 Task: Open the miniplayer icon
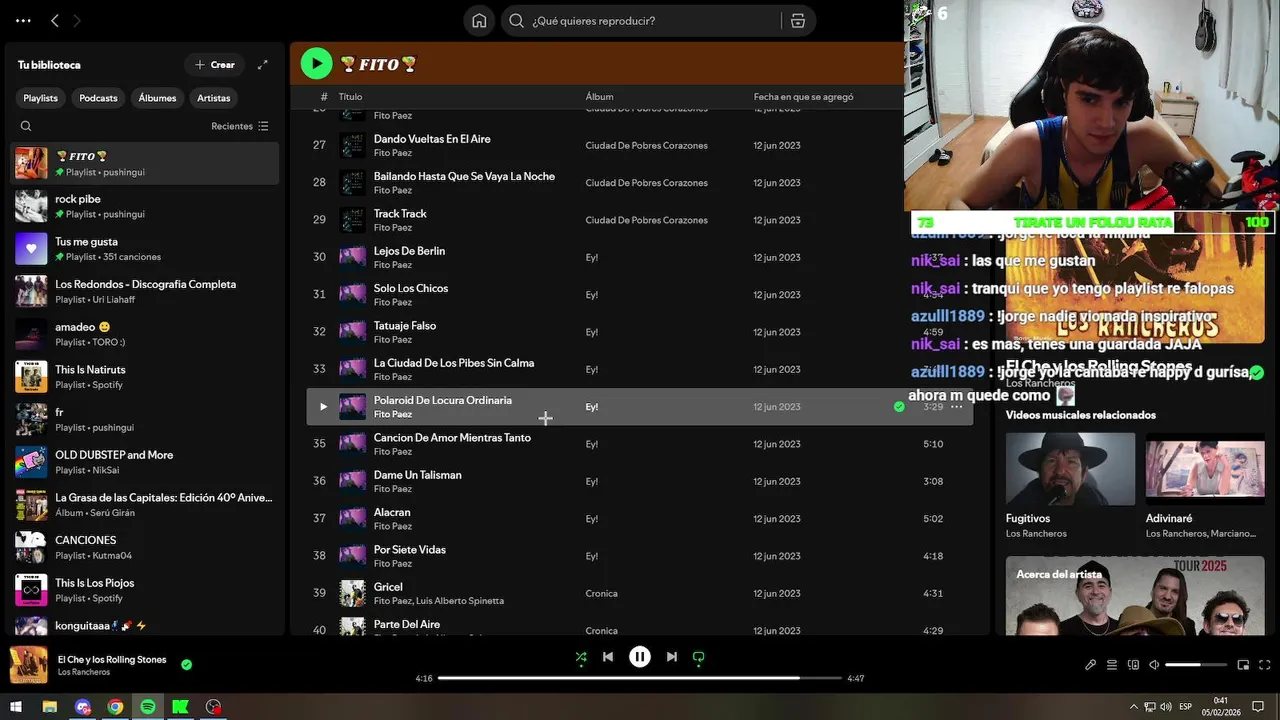(1243, 665)
